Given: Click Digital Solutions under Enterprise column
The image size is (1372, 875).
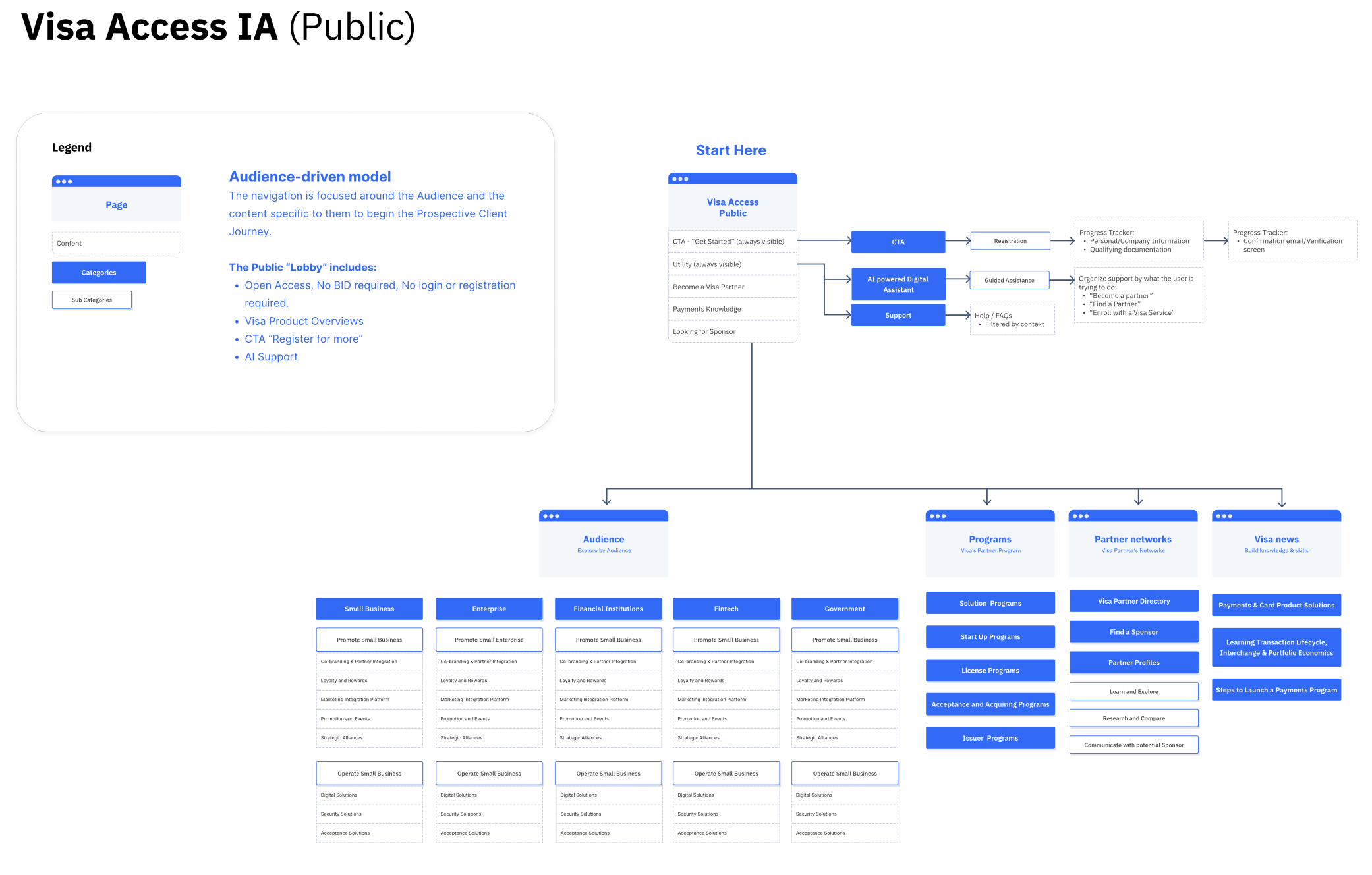Looking at the screenshot, I should click(x=489, y=795).
